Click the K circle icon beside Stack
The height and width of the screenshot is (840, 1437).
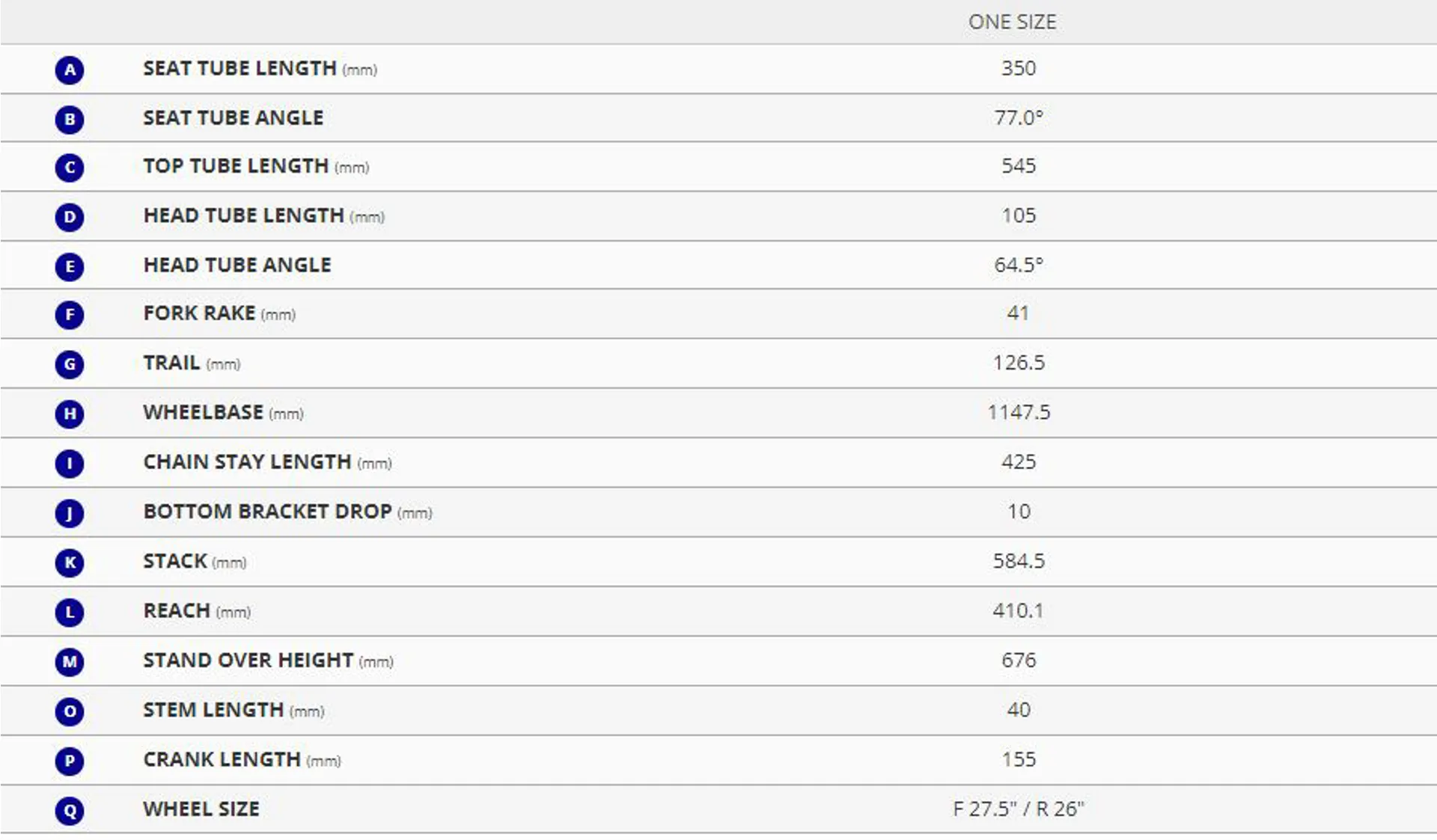[x=70, y=562]
